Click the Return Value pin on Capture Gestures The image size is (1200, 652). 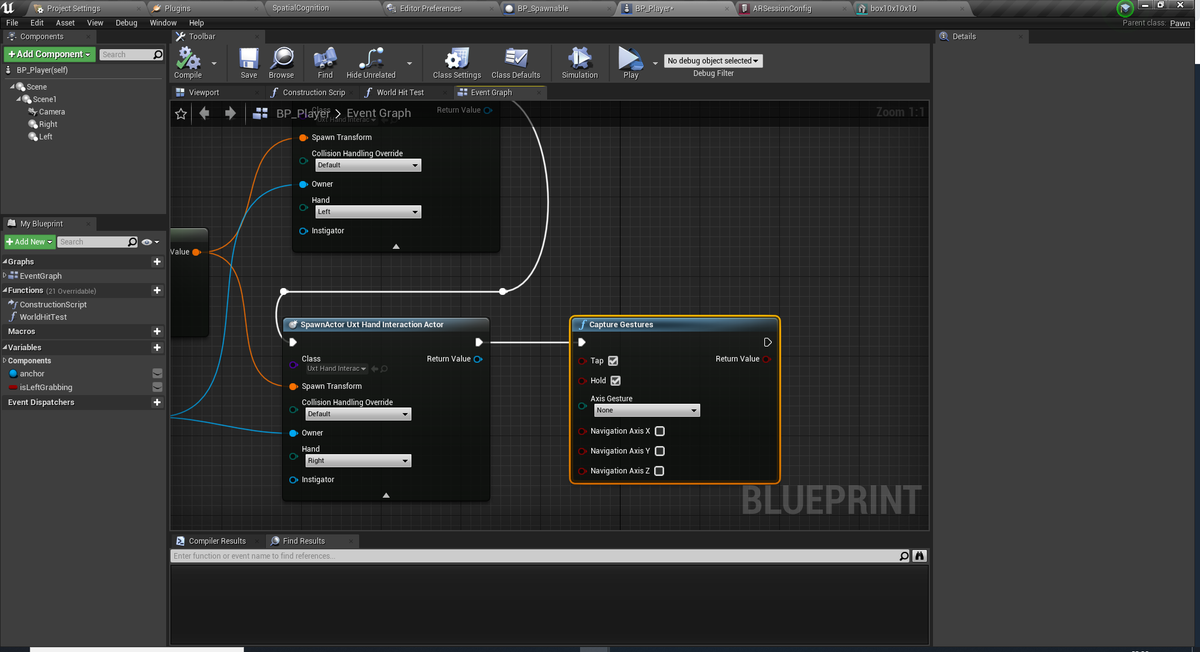click(767, 359)
